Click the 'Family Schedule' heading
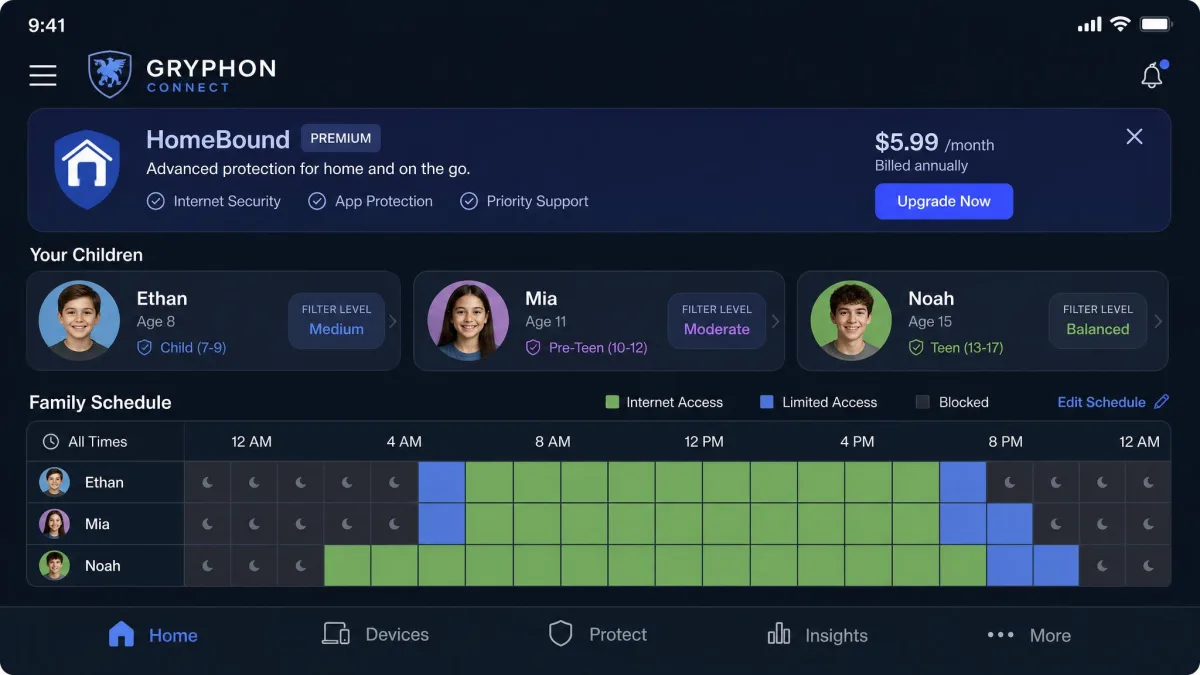This screenshot has width=1200, height=675. [x=100, y=402]
